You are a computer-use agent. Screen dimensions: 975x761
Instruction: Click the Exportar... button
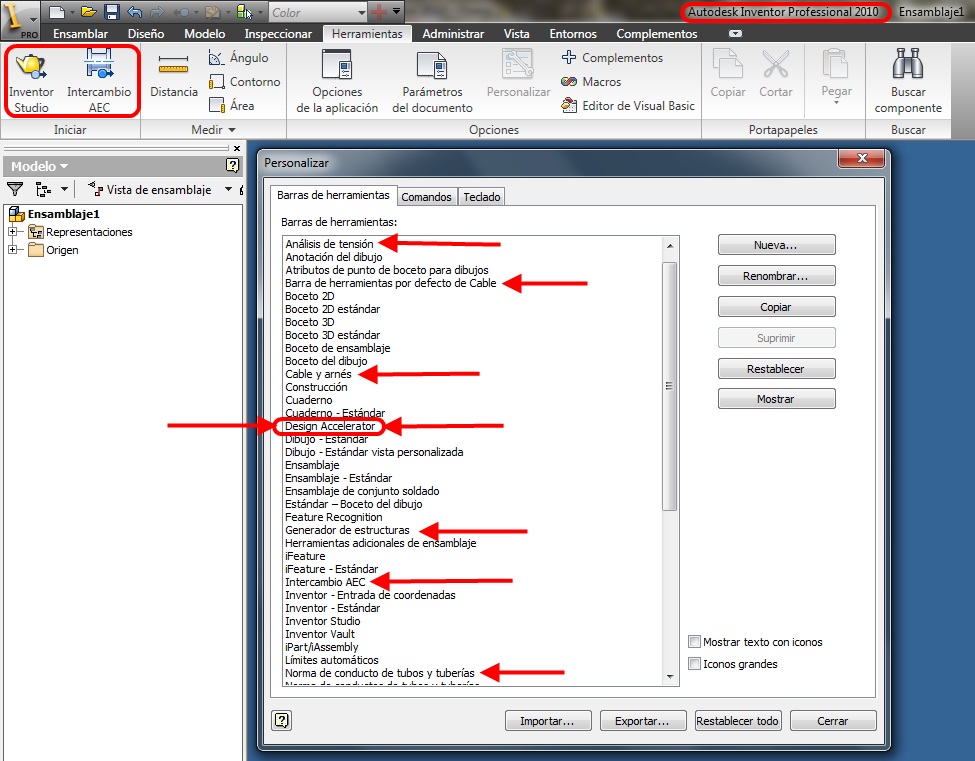coord(643,721)
